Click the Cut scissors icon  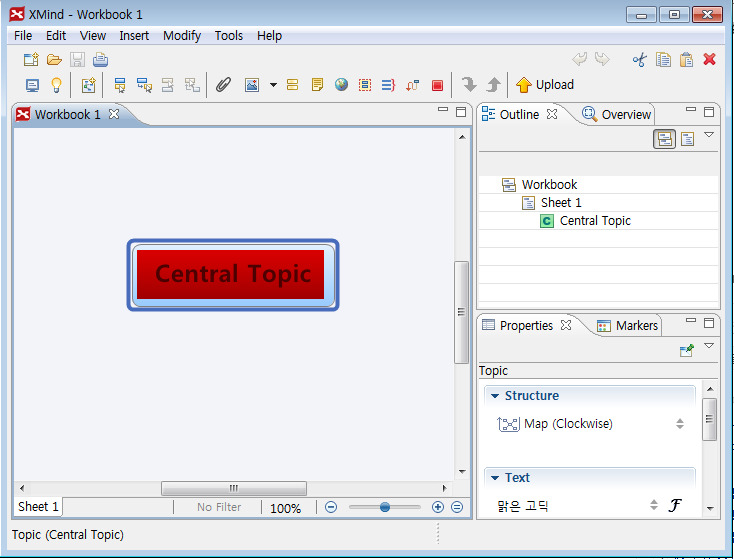coord(639,60)
